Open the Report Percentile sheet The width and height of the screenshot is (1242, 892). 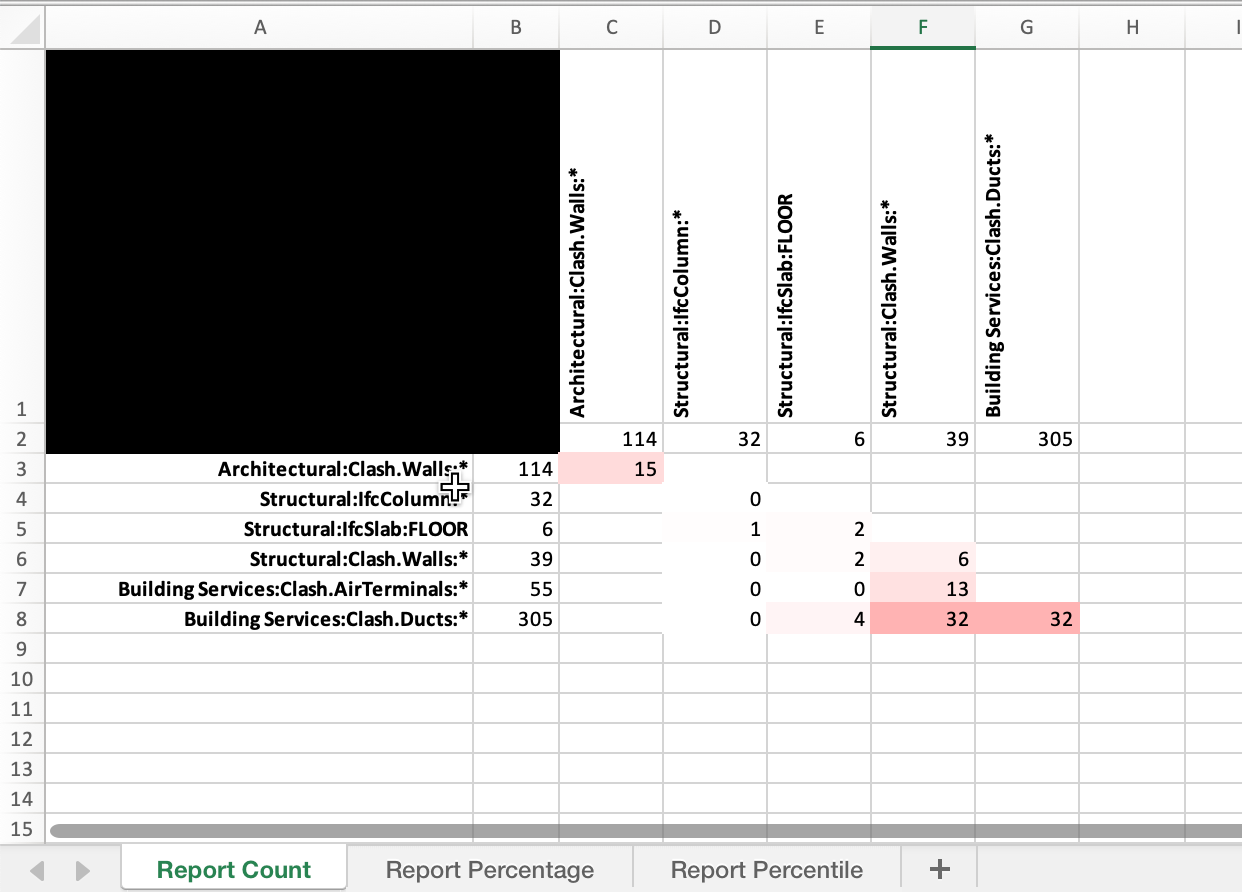point(766,869)
